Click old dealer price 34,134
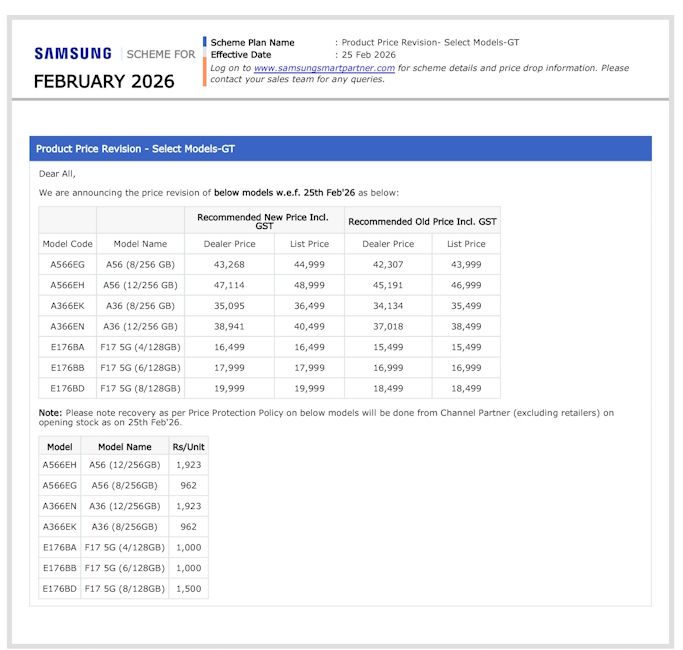 point(388,305)
